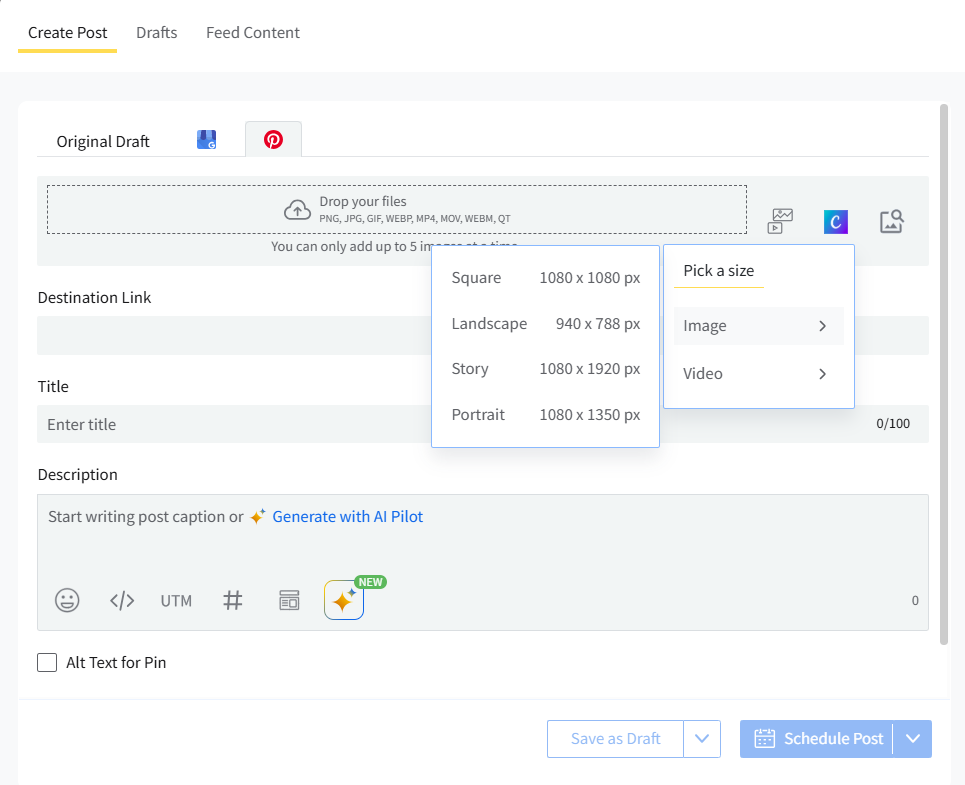The width and height of the screenshot is (965, 785).
Task: Choose the Story 1080 x 1920 size
Action: (x=545, y=369)
